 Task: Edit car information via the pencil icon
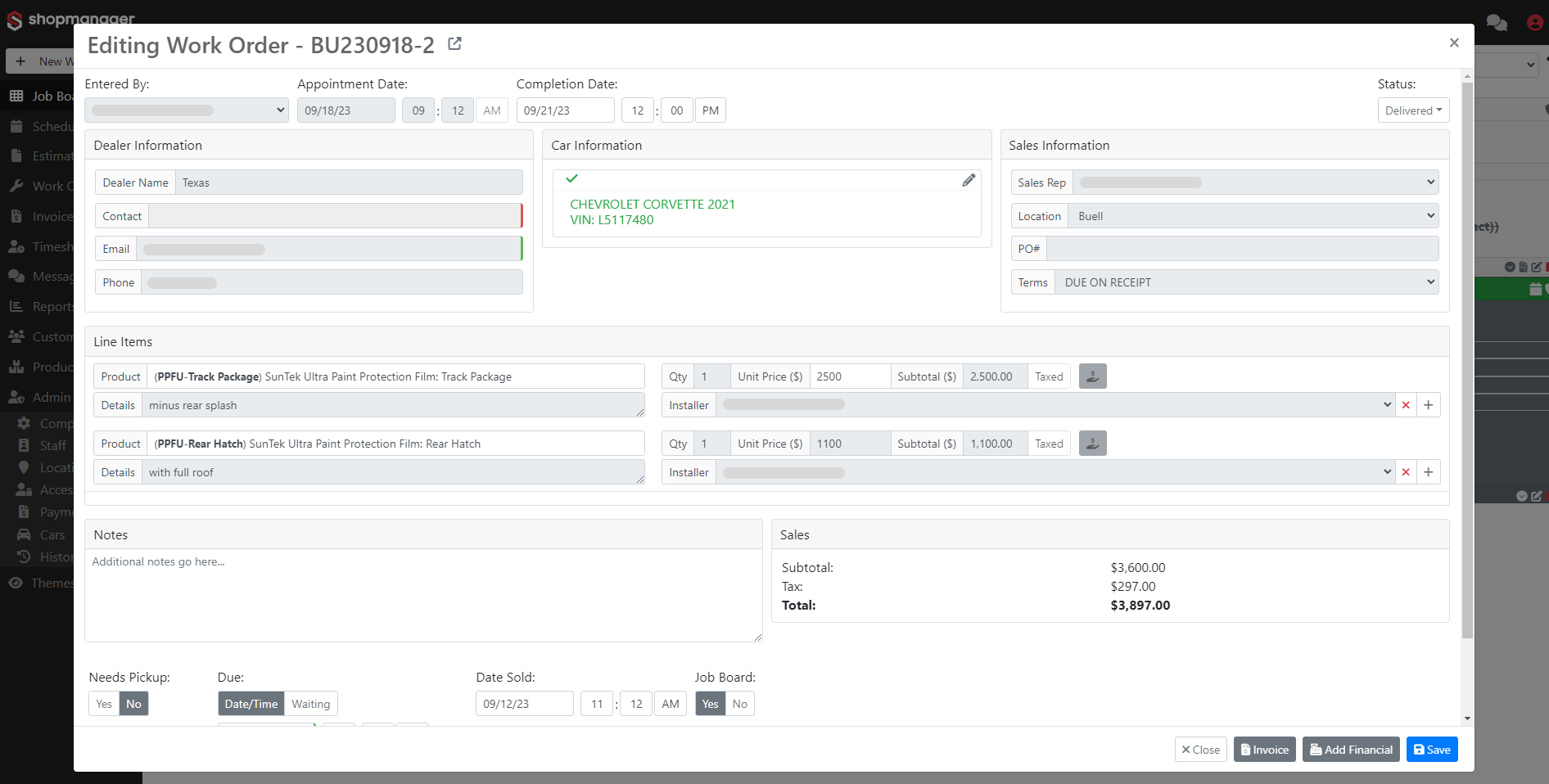969,179
